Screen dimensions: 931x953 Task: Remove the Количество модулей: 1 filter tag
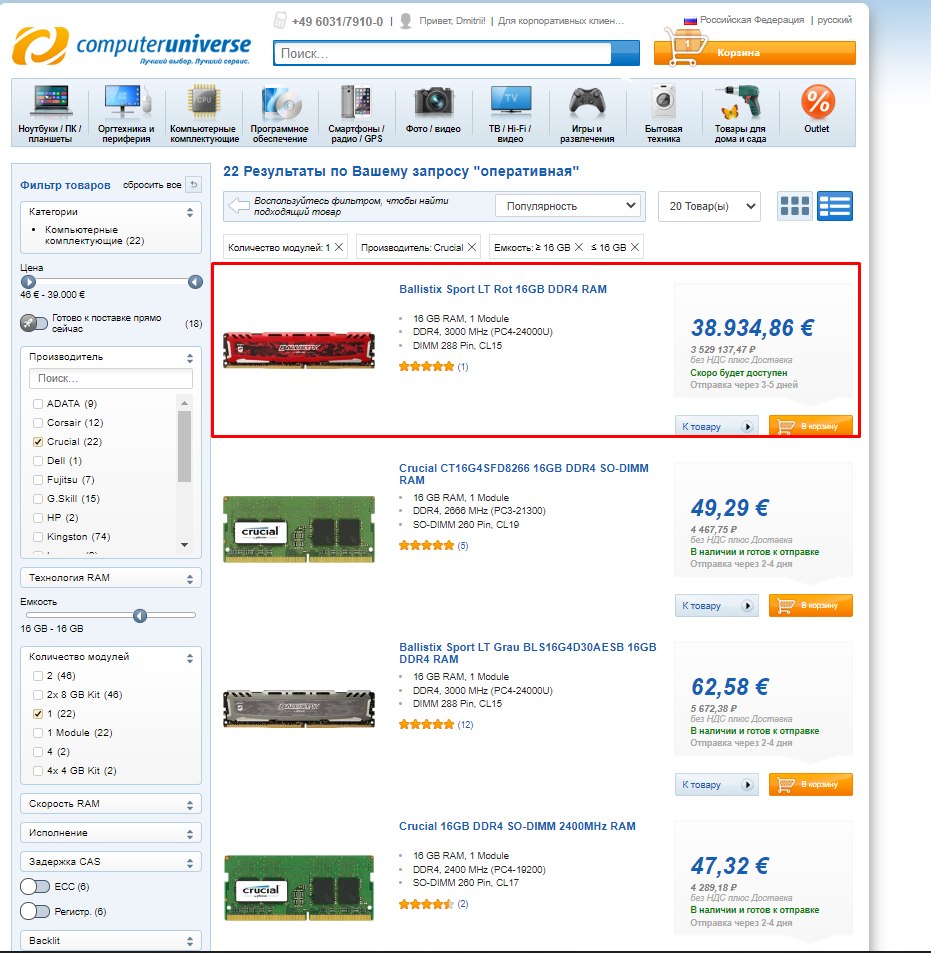(x=339, y=247)
